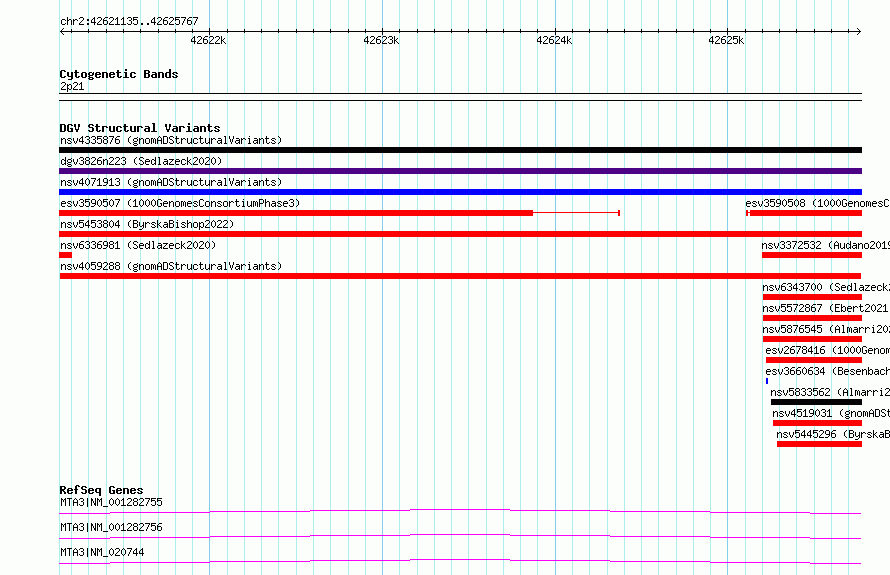The width and height of the screenshot is (890, 575).
Task: Open variant esv2678416 label
Action: click(x=828, y=350)
